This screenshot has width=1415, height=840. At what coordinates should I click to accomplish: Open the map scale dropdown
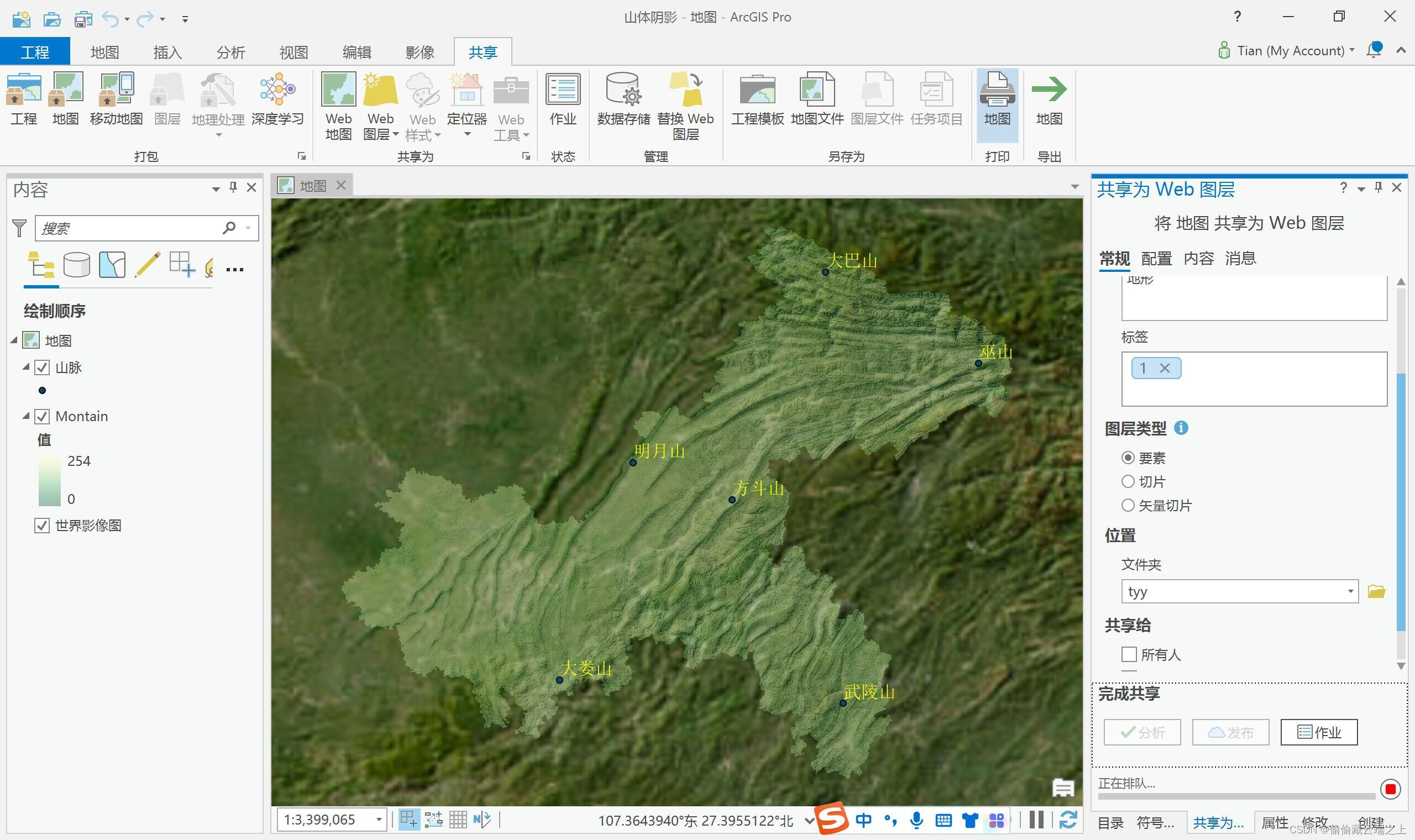[379, 820]
